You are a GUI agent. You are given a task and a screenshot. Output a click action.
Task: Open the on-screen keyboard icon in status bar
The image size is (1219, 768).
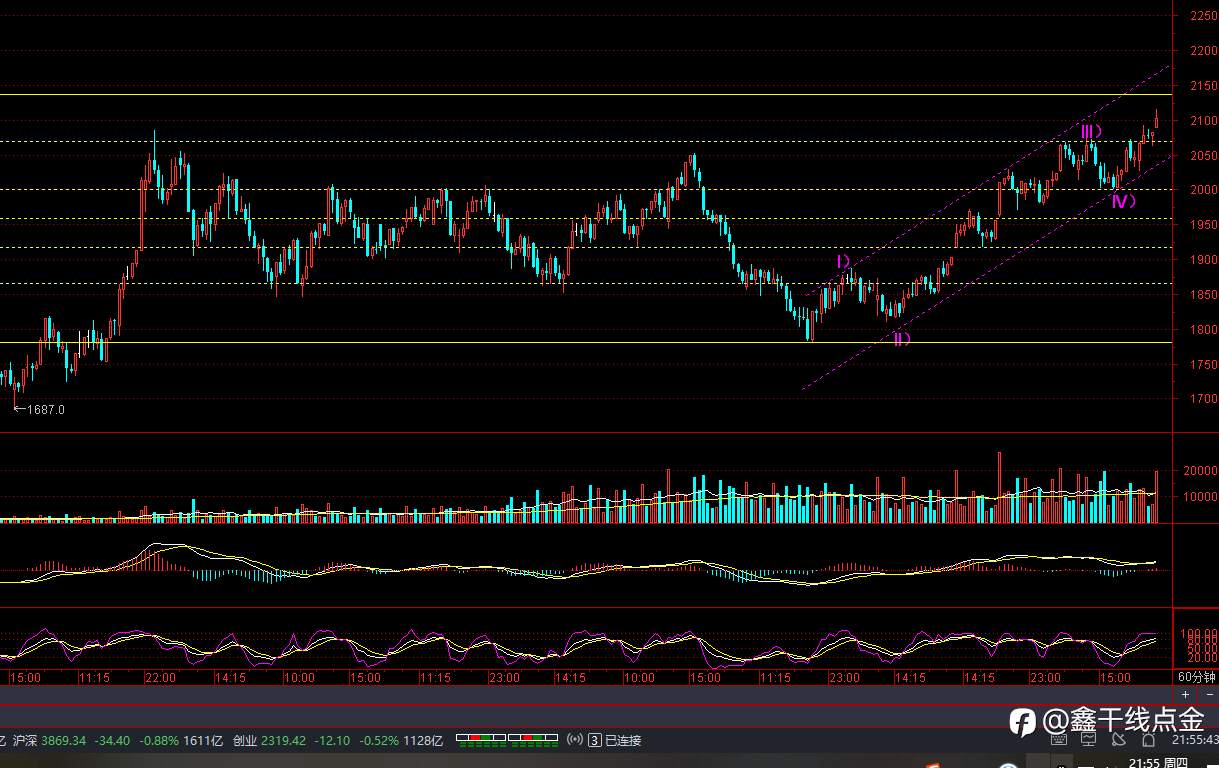pyautogui.click(x=1060, y=740)
